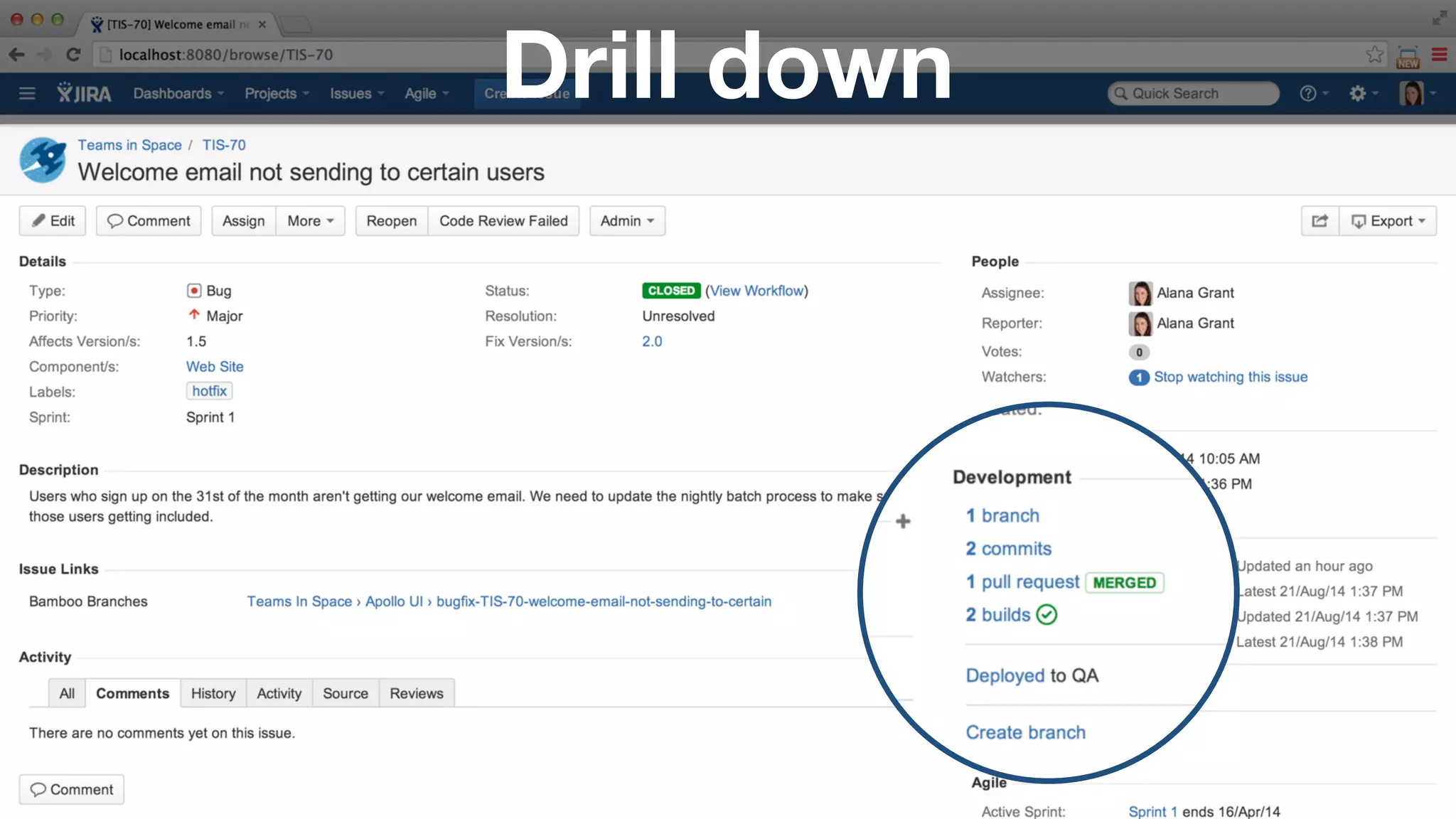
Task: Switch to the All activity tab
Action: click(67, 693)
